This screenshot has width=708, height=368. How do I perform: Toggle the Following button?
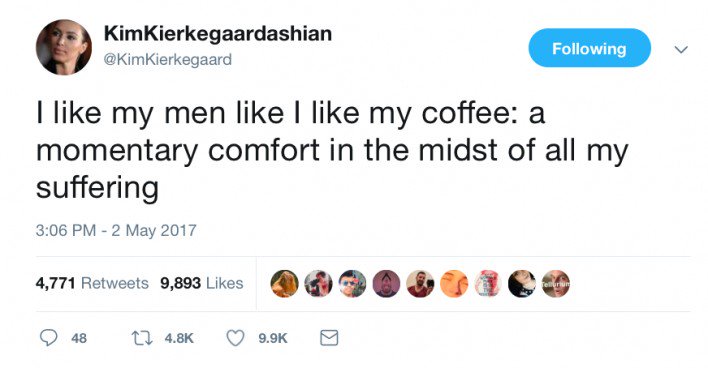(590, 48)
